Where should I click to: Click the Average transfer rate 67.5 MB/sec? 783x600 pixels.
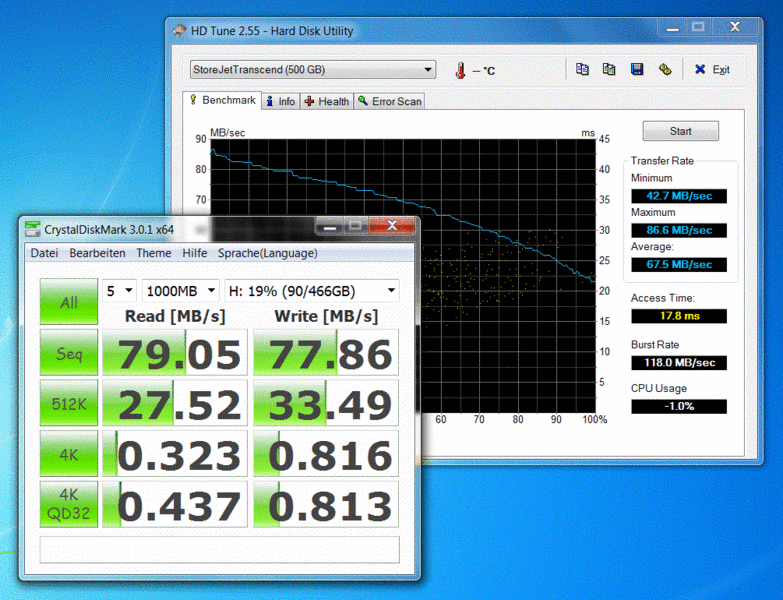point(679,265)
